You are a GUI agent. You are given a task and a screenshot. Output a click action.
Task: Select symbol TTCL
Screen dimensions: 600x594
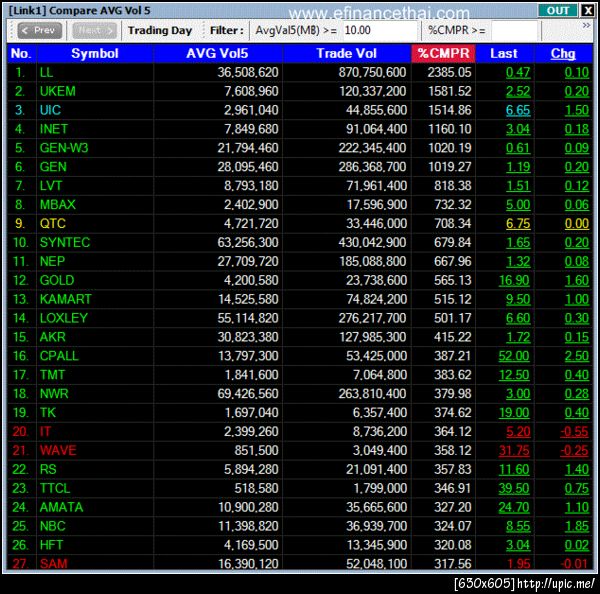(55, 488)
